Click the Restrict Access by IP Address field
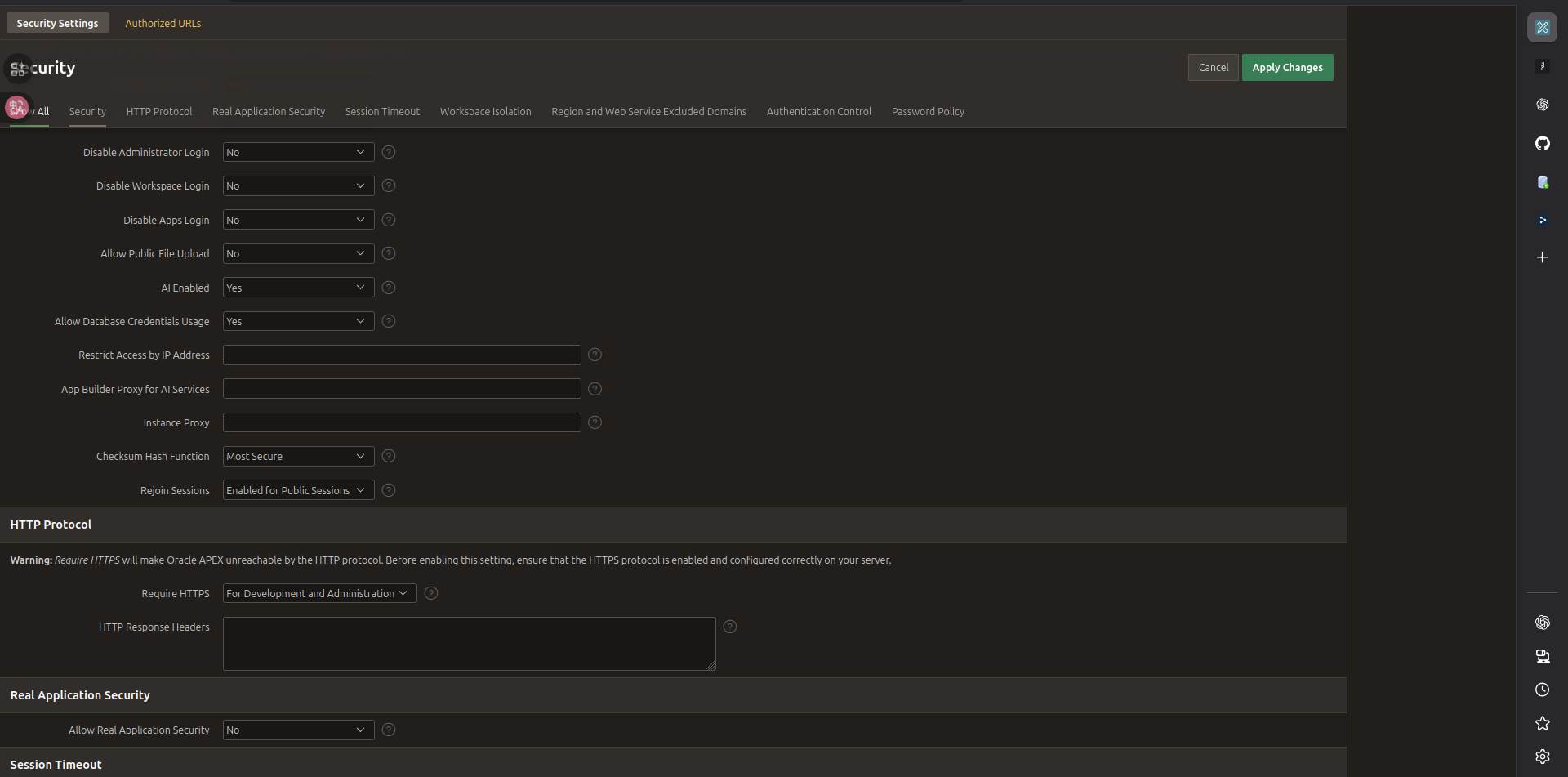The height and width of the screenshot is (777, 1568). click(401, 355)
